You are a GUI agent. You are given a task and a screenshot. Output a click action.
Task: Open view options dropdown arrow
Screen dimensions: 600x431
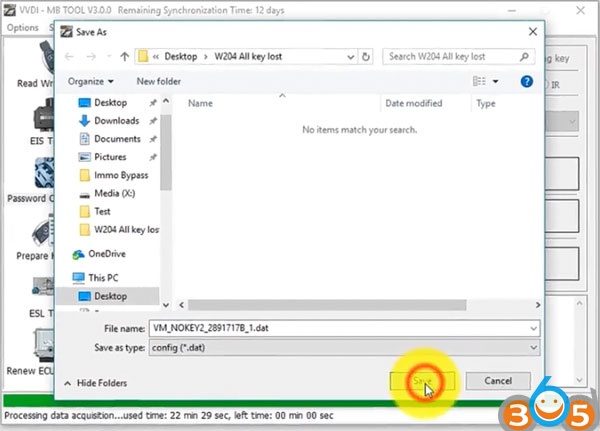tap(495, 81)
